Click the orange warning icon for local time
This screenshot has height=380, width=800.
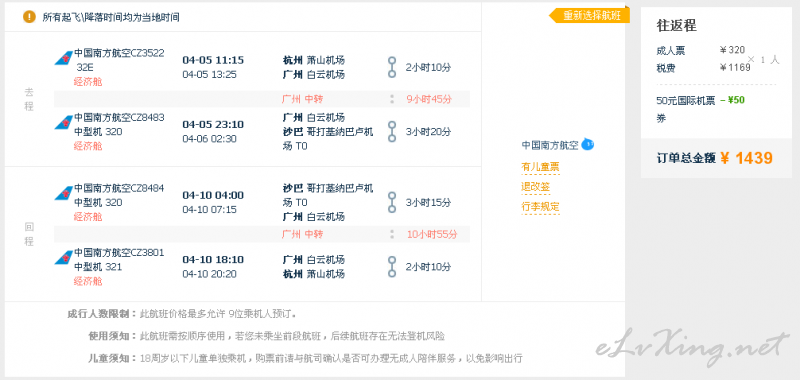pyautogui.click(x=30, y=17)
